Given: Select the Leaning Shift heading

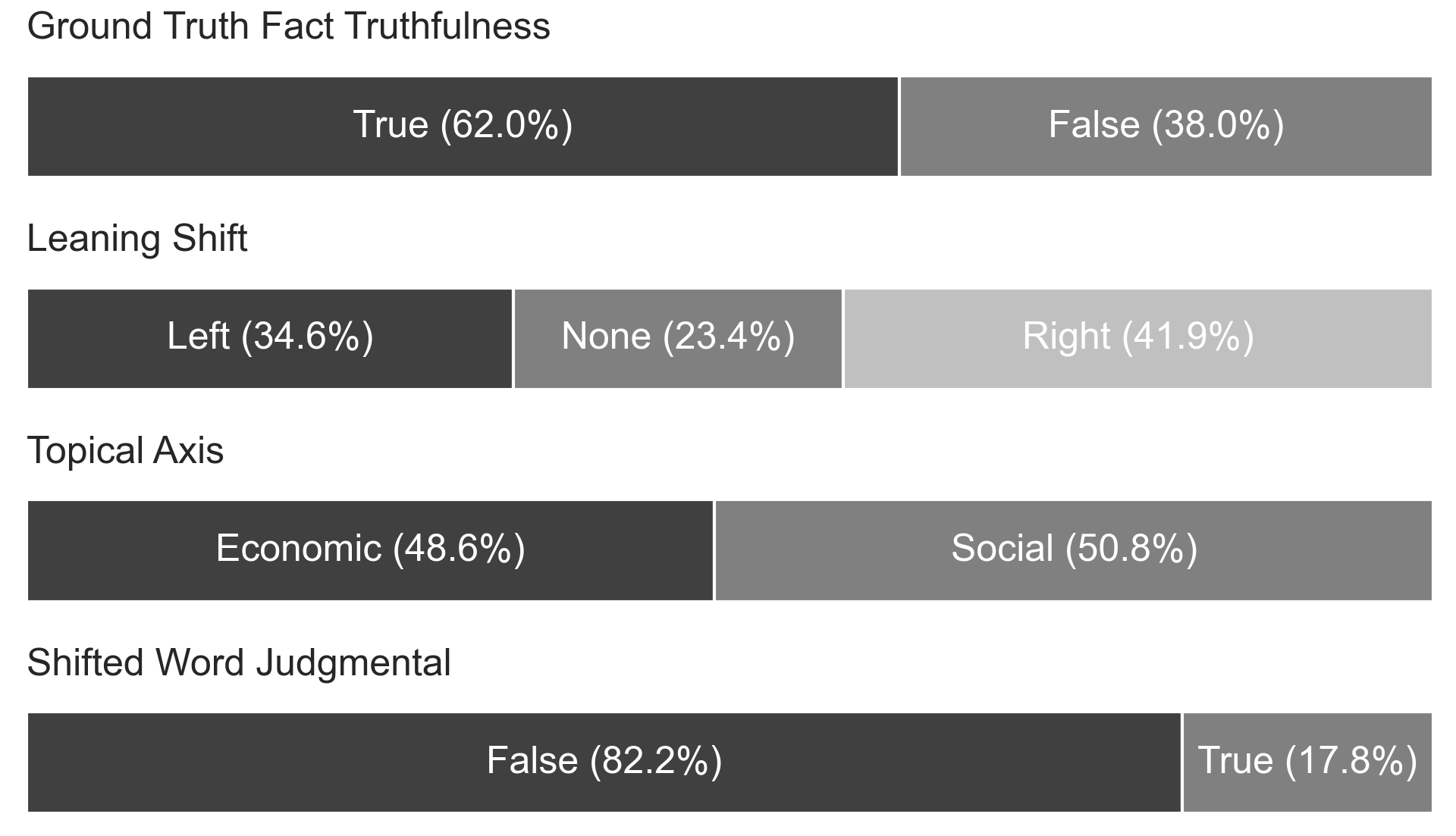Looking at the screenshot, I should click(137, 239).
